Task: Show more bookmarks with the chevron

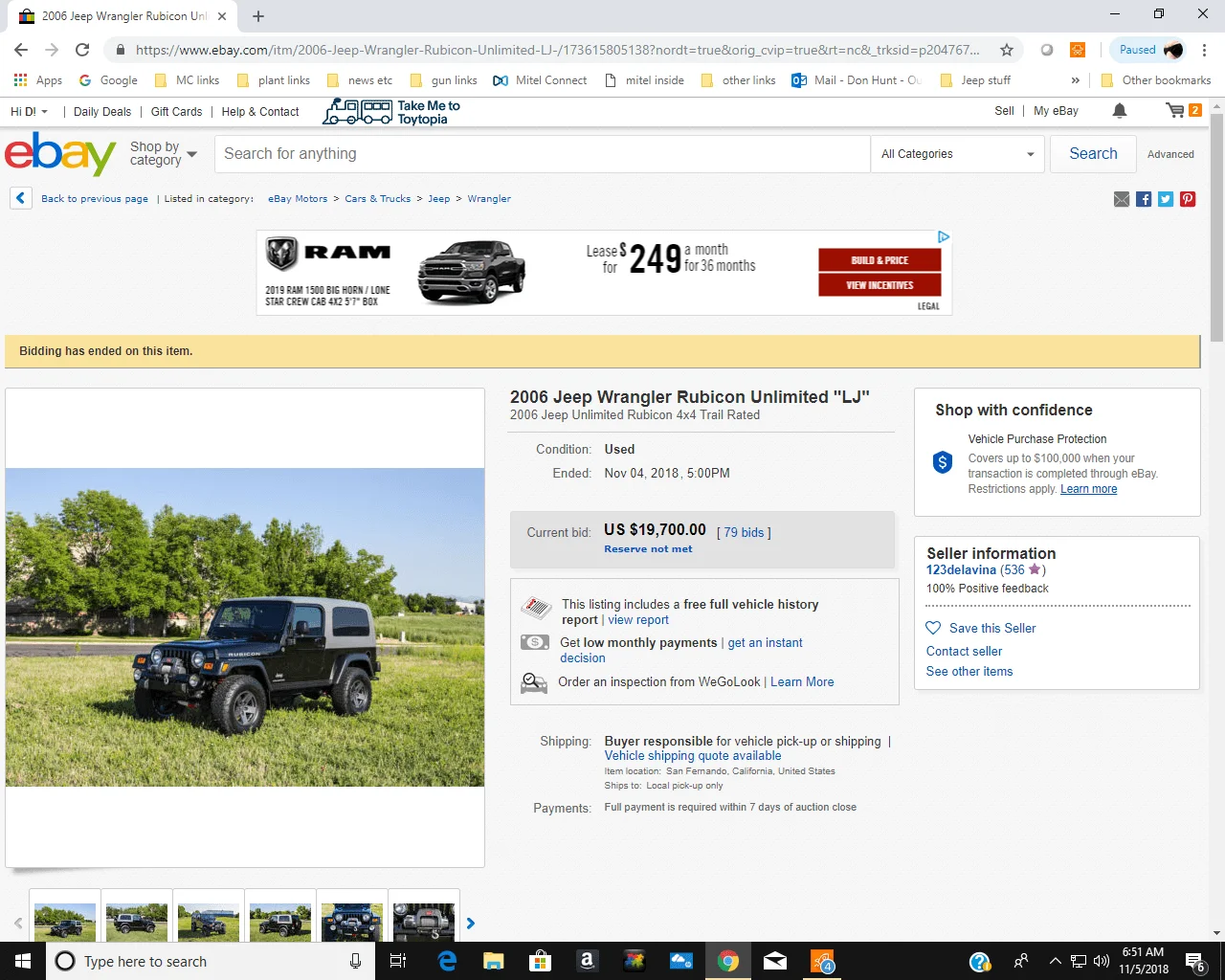Action: click(x=1075, y=80)
